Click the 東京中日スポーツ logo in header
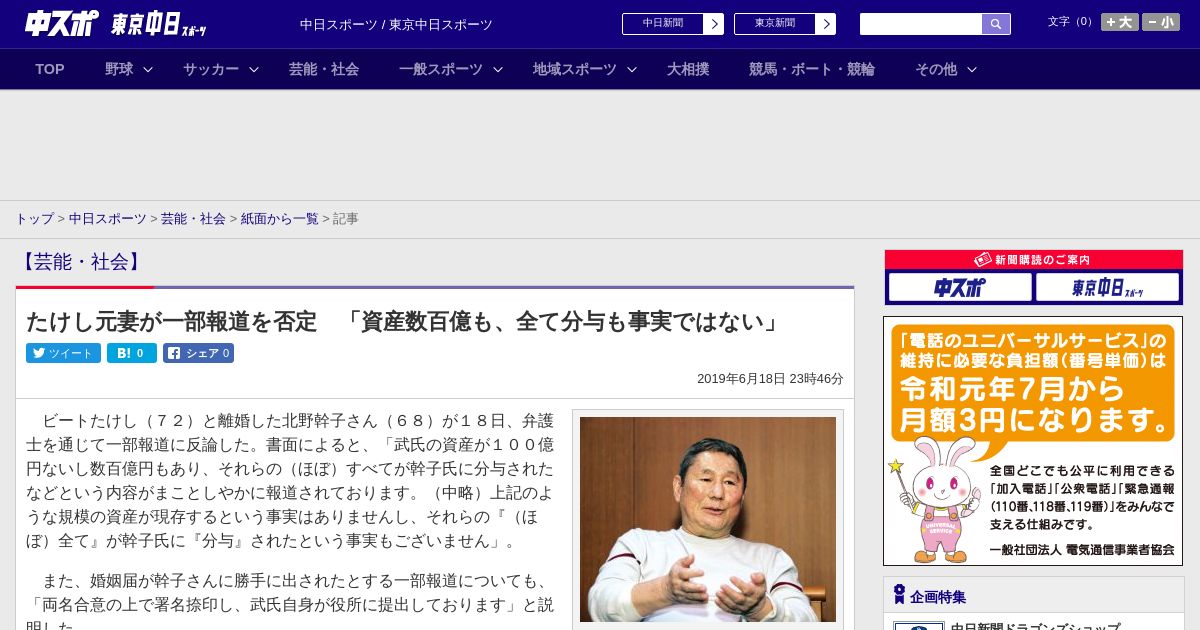The image size is (1200, 630). (159, 24)
